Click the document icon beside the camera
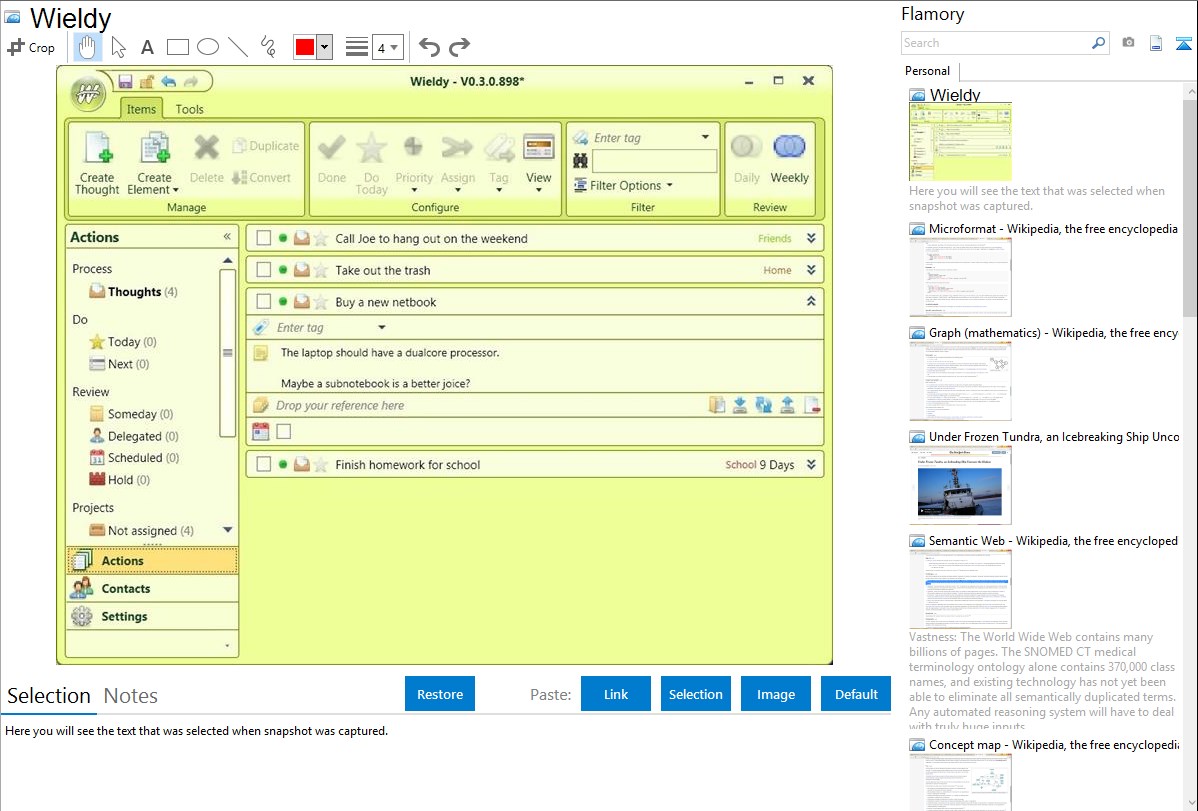This screenshot has height=811, width=1198. 1156,43
